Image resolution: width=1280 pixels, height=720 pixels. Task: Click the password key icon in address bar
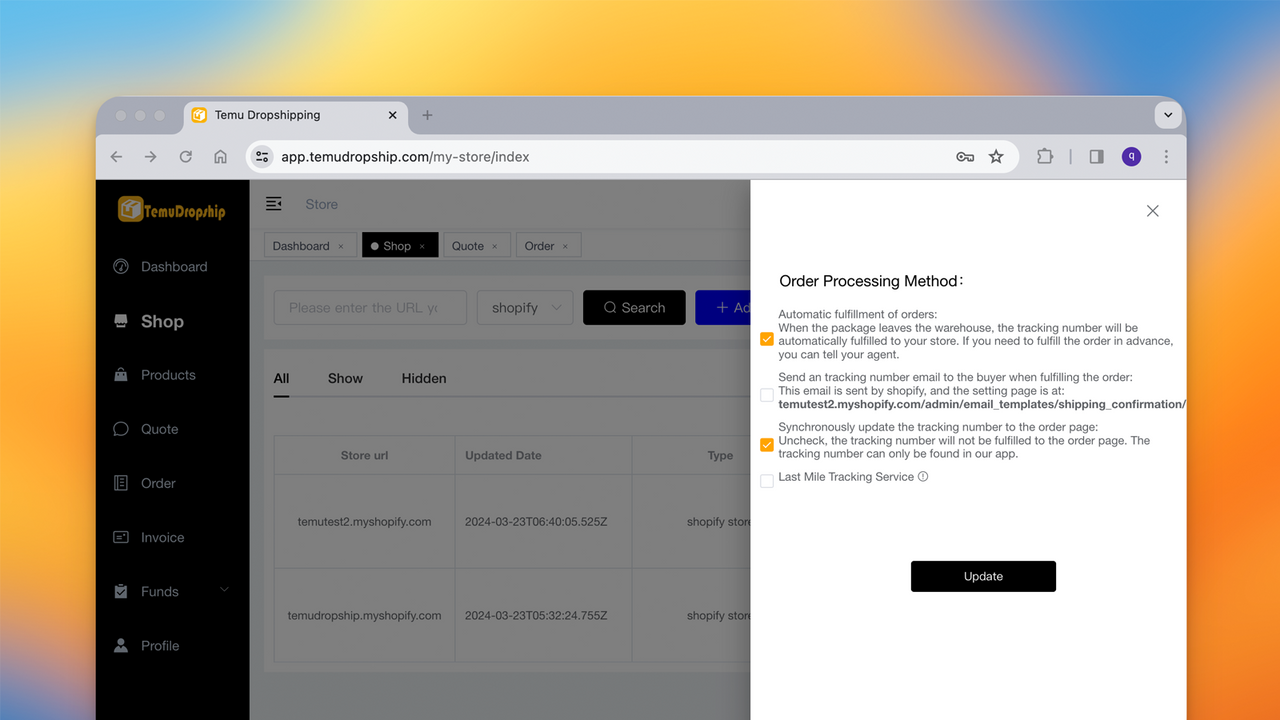[965, 157]
